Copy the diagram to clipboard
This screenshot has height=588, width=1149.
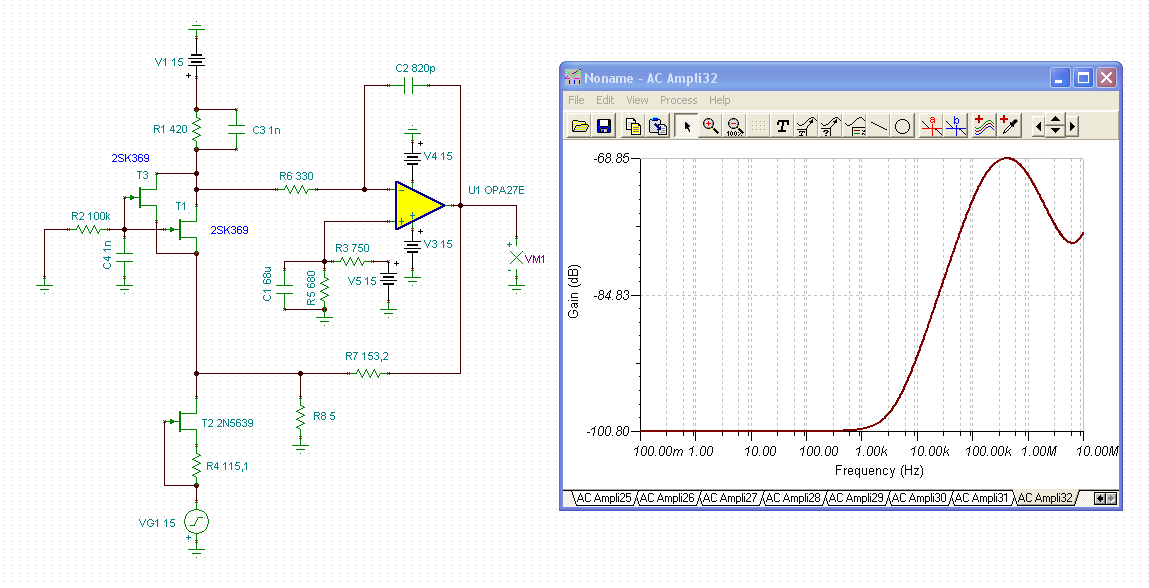coord(633,126)
